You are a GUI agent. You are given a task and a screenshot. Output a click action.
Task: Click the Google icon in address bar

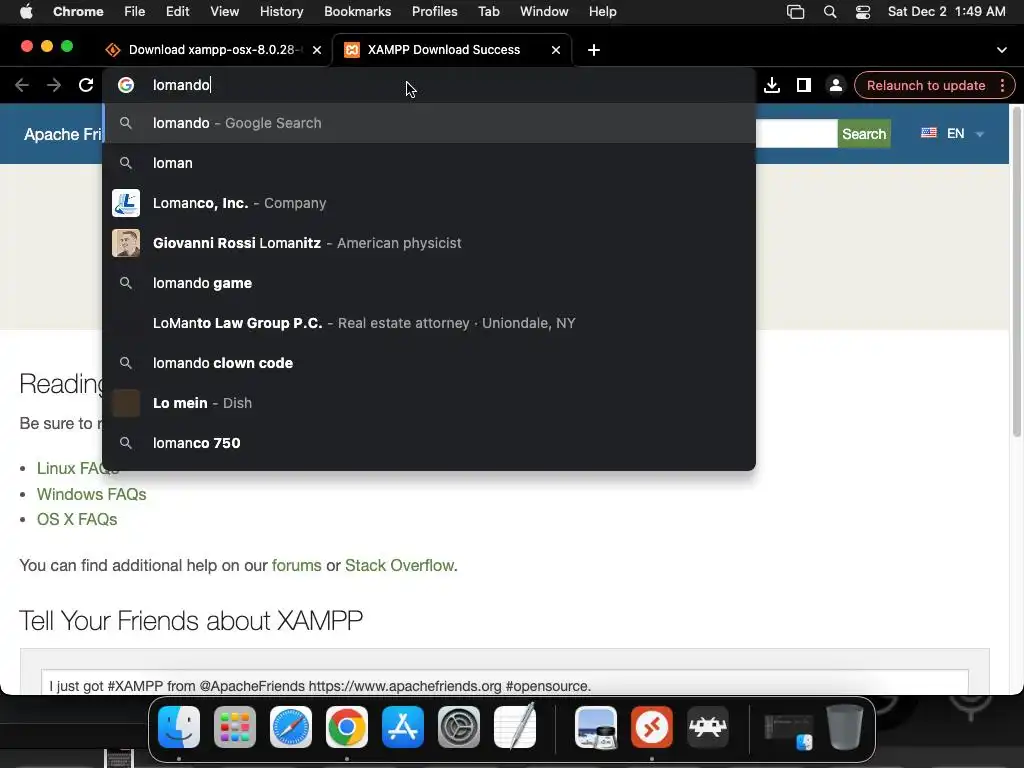tap(126, 85)
